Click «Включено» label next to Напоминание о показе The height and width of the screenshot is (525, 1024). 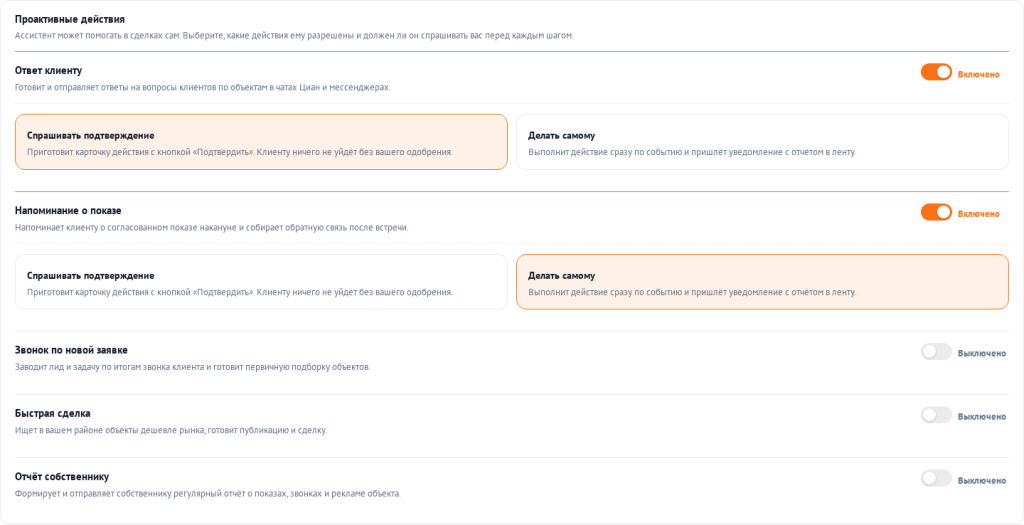pyautogui.click(x=978, y=214)
